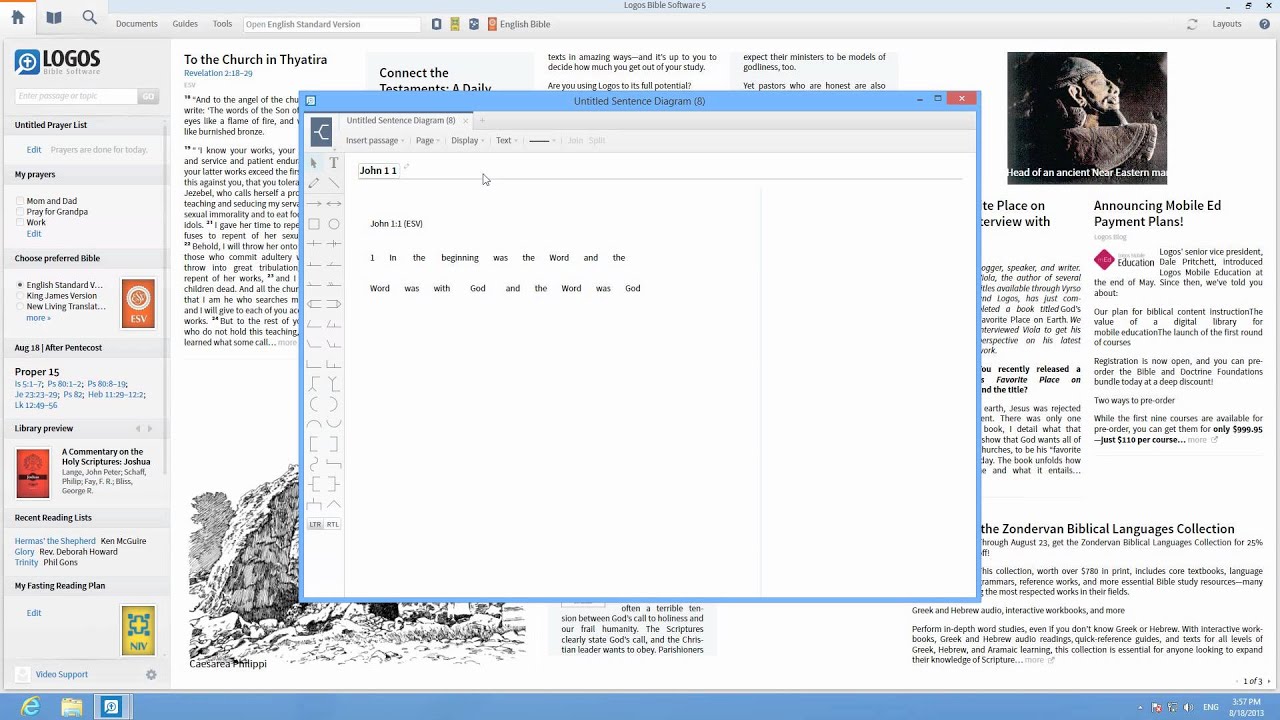This screenshot has width=1280, height=720.
Task: Select the diagonal line tool
Action: tap(334, 183)
